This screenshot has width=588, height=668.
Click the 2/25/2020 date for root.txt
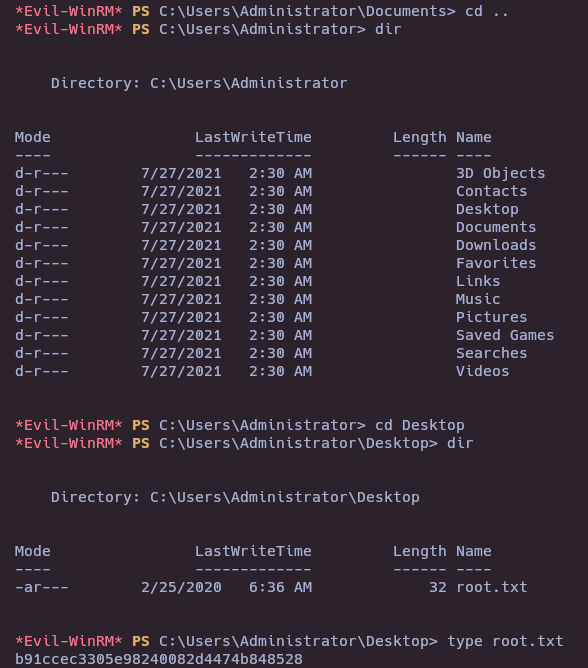coord(181,587)
